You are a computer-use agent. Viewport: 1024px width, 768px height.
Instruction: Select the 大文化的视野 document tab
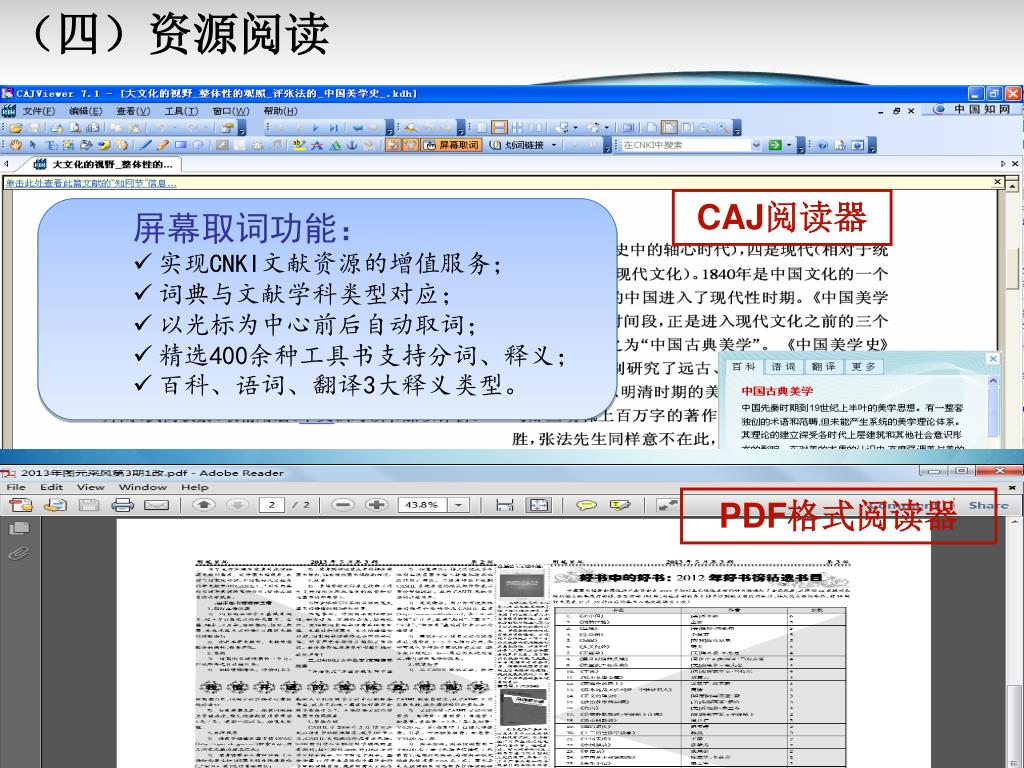[103, 164]
